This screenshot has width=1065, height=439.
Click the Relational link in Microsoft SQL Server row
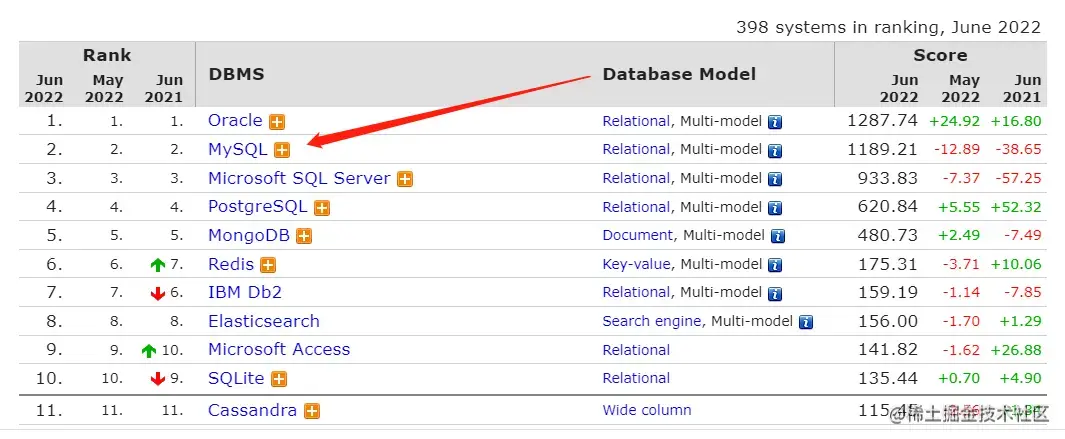tap(636, 178)
